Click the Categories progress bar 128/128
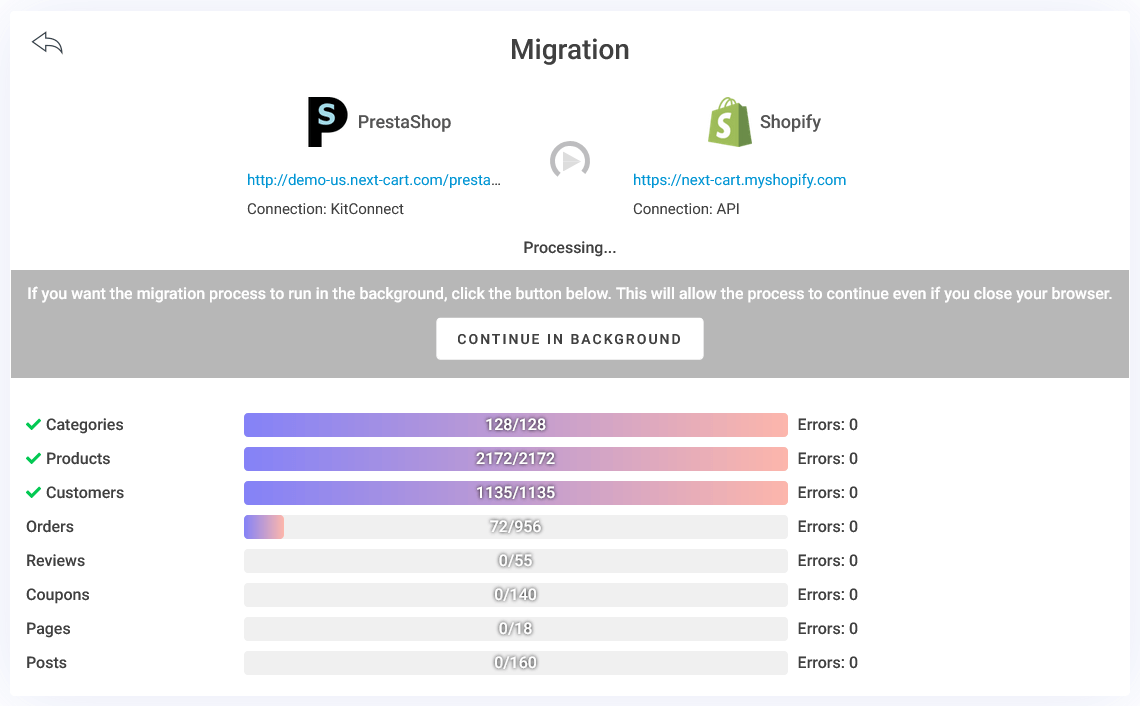1140x706 pixels. (x=515, y=425)
